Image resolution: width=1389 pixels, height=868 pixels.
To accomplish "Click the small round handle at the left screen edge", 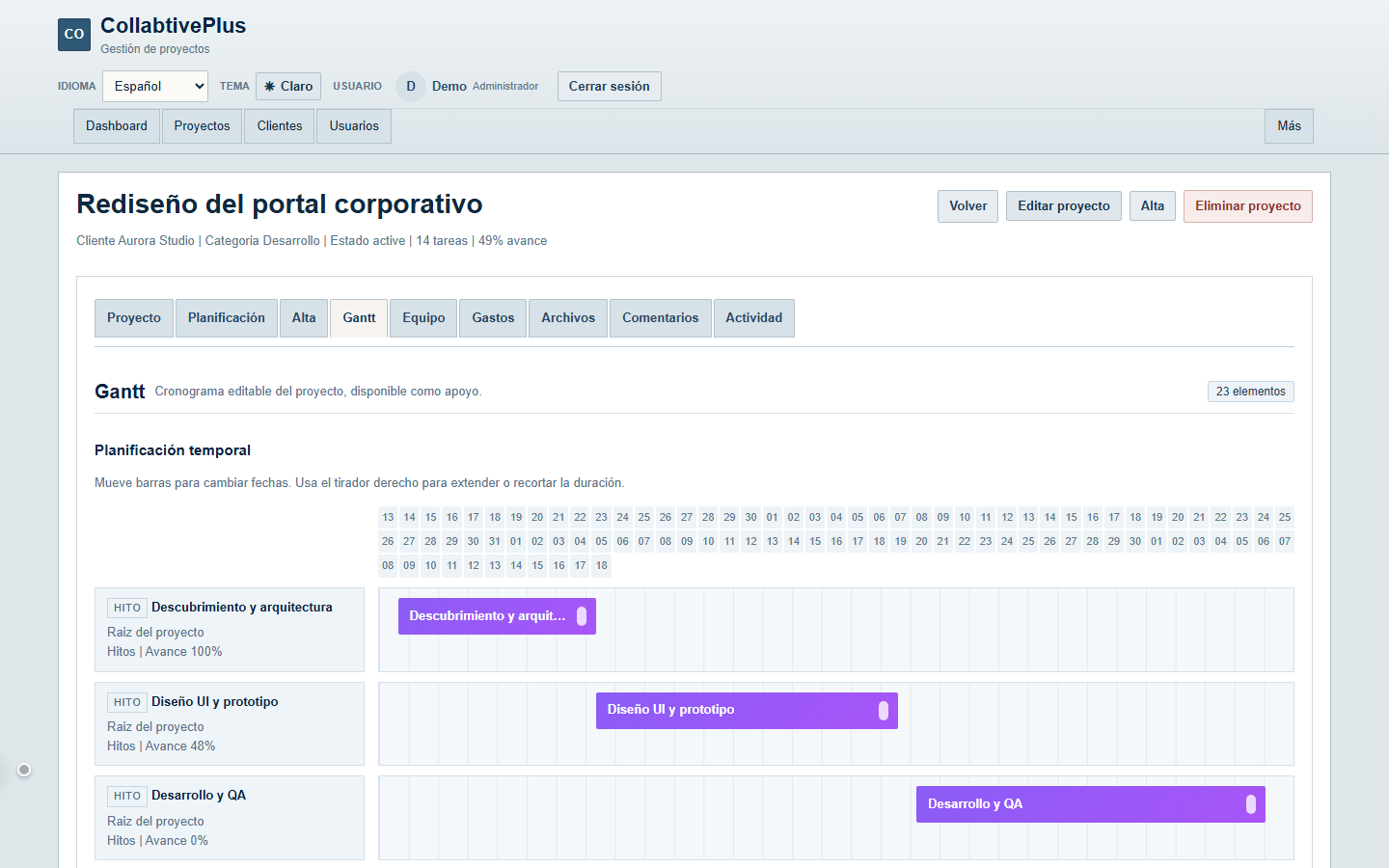I will click(x=24, y=770).
